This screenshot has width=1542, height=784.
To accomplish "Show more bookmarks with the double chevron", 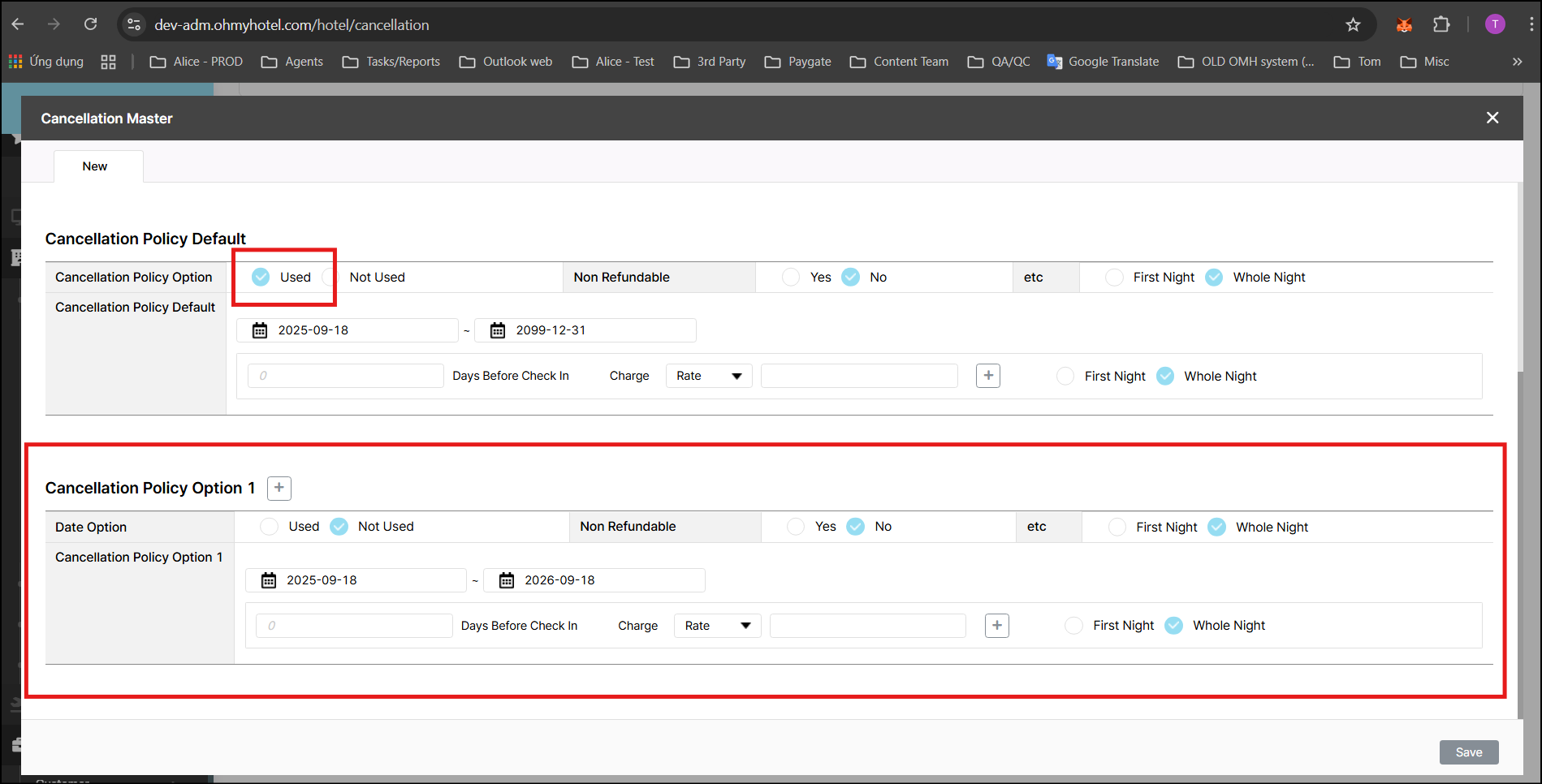I will pyautogui.click(x=1517, y=62).
